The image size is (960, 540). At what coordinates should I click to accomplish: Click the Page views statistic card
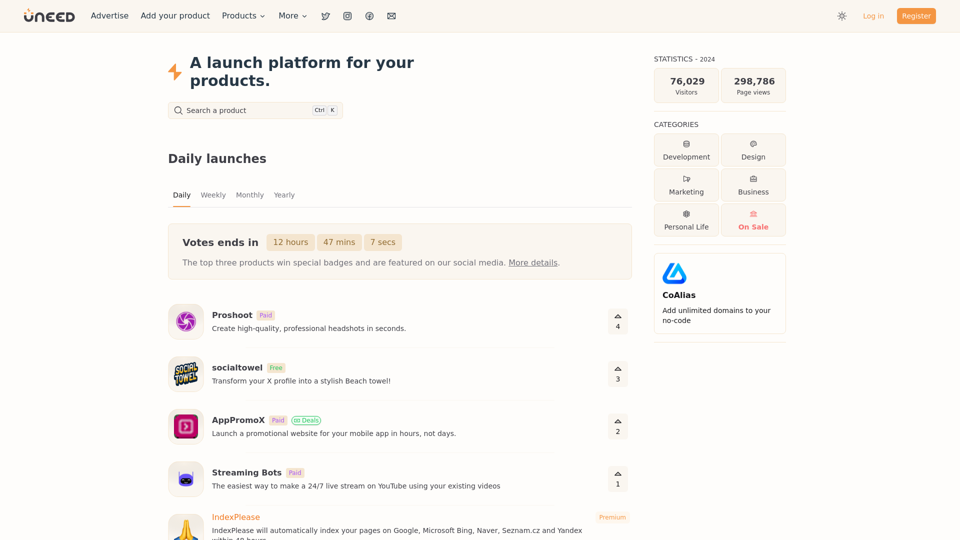click(x=753, y=86)
